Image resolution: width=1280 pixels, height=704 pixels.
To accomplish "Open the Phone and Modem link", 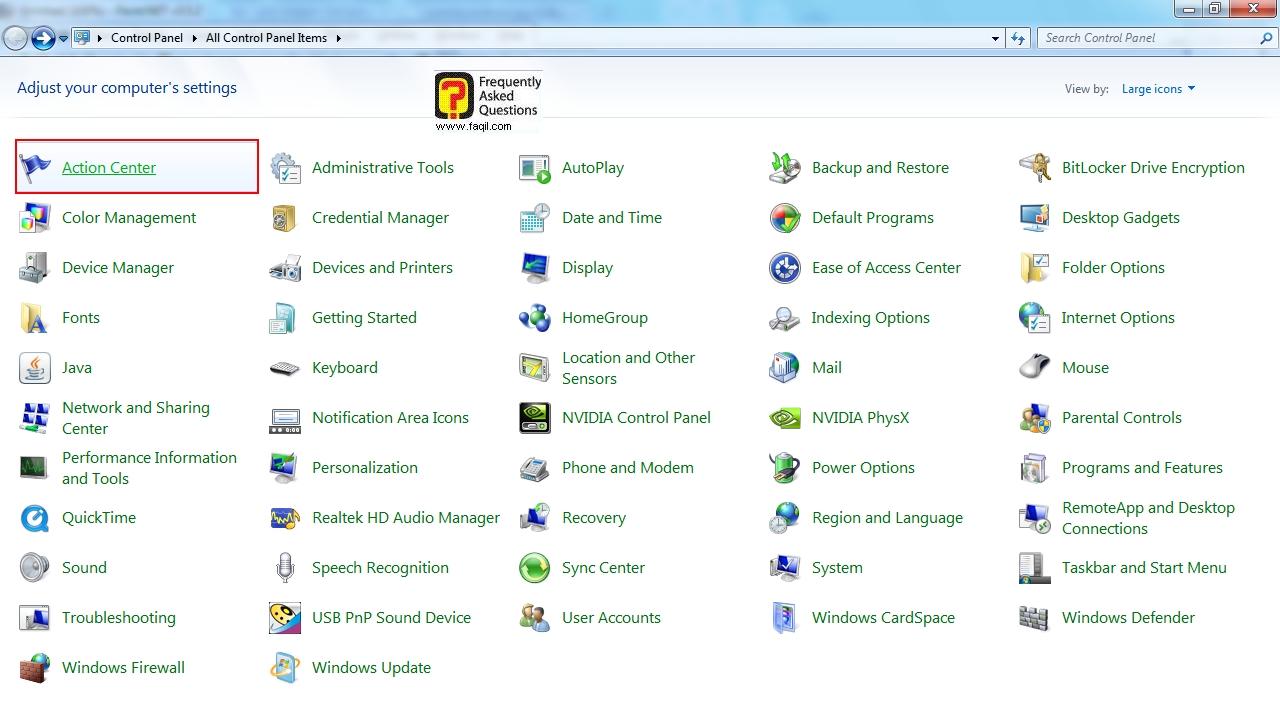I will tap(628, 468).
